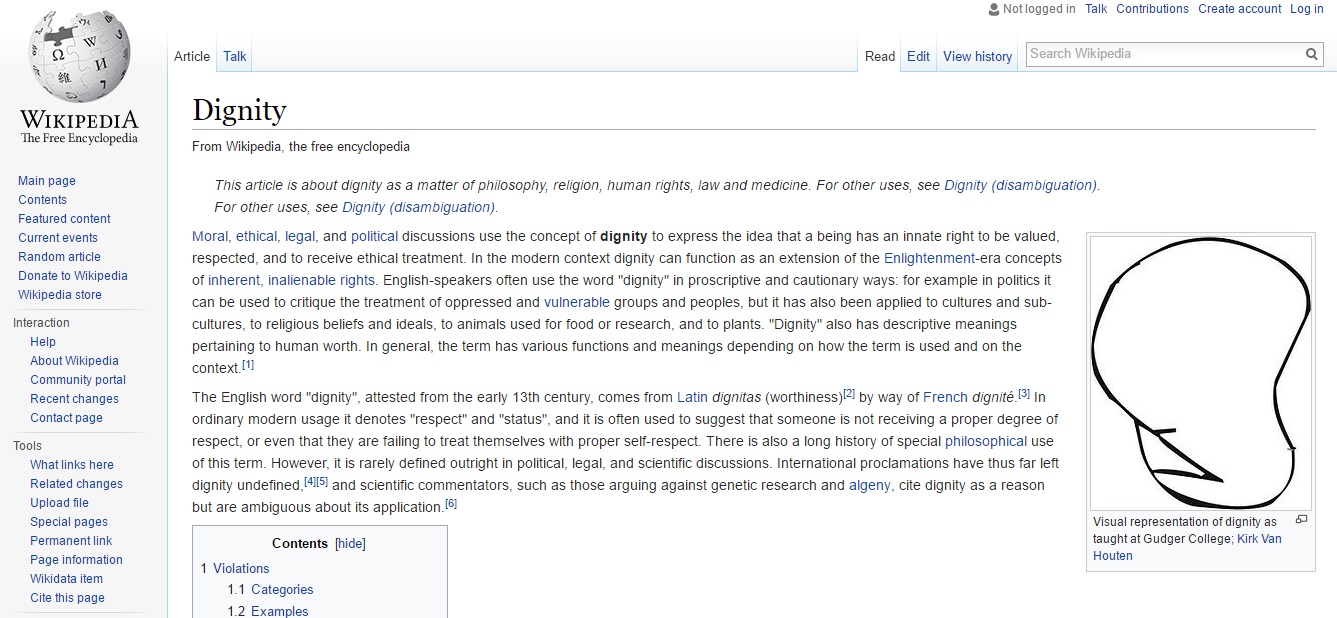Click the enlarge icon on image caption
Viewport: 1337px width, 618px height.
click(1301, 519)
